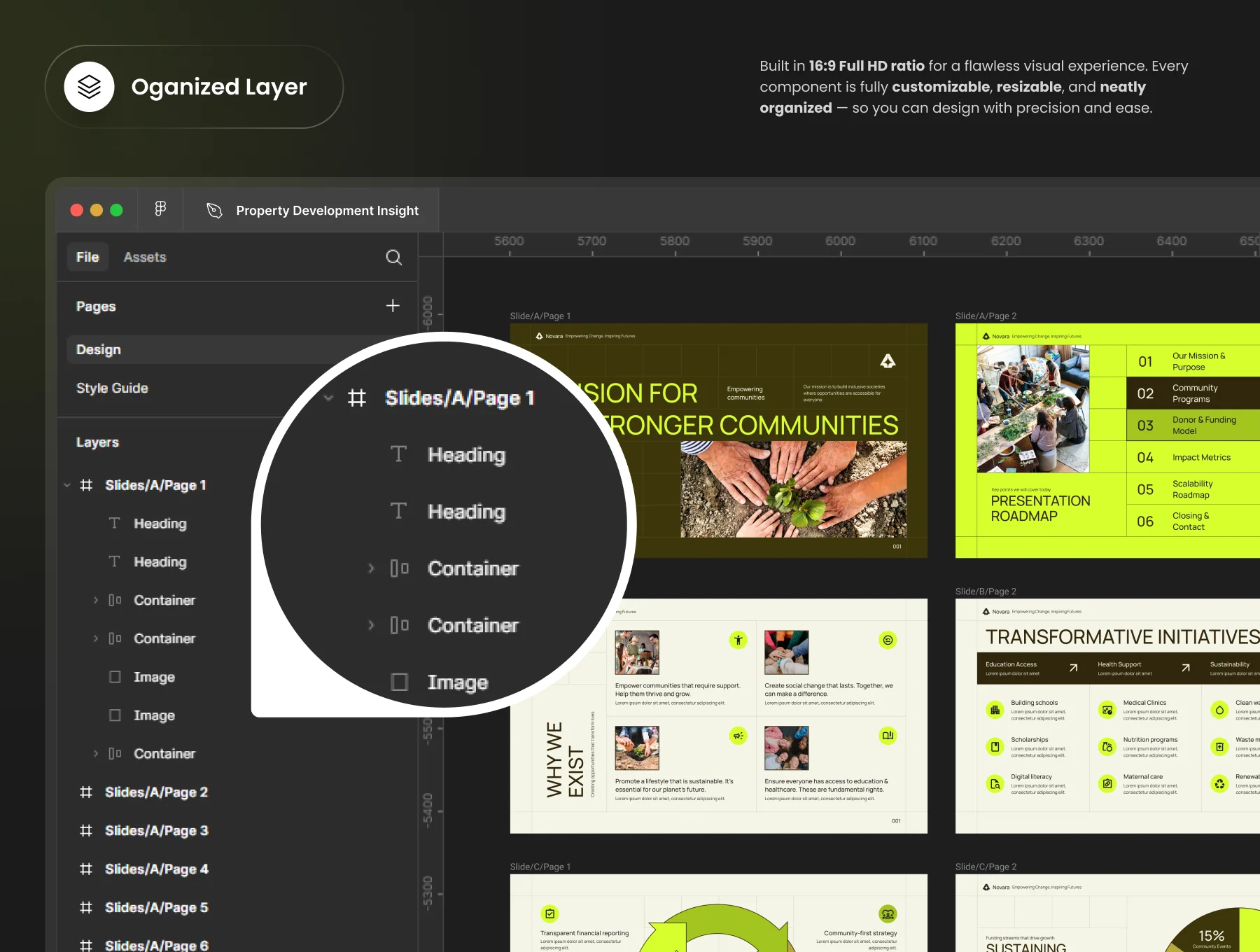Add a new page with the plus icon

pos(393,306)
